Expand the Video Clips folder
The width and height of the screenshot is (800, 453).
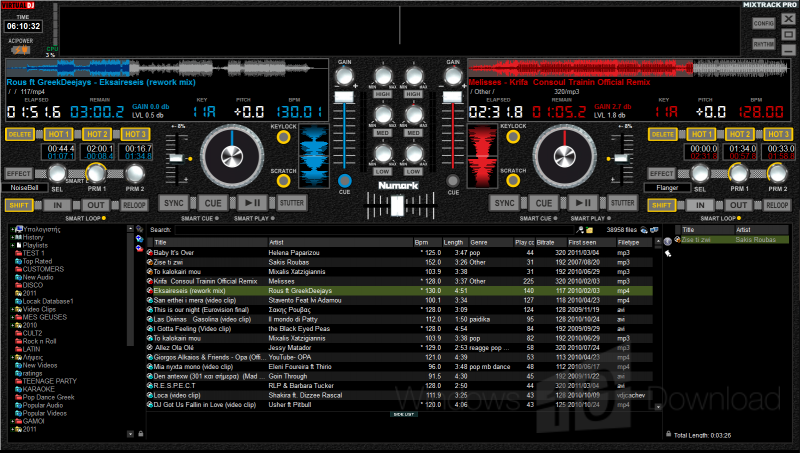(x=12, y=309)
